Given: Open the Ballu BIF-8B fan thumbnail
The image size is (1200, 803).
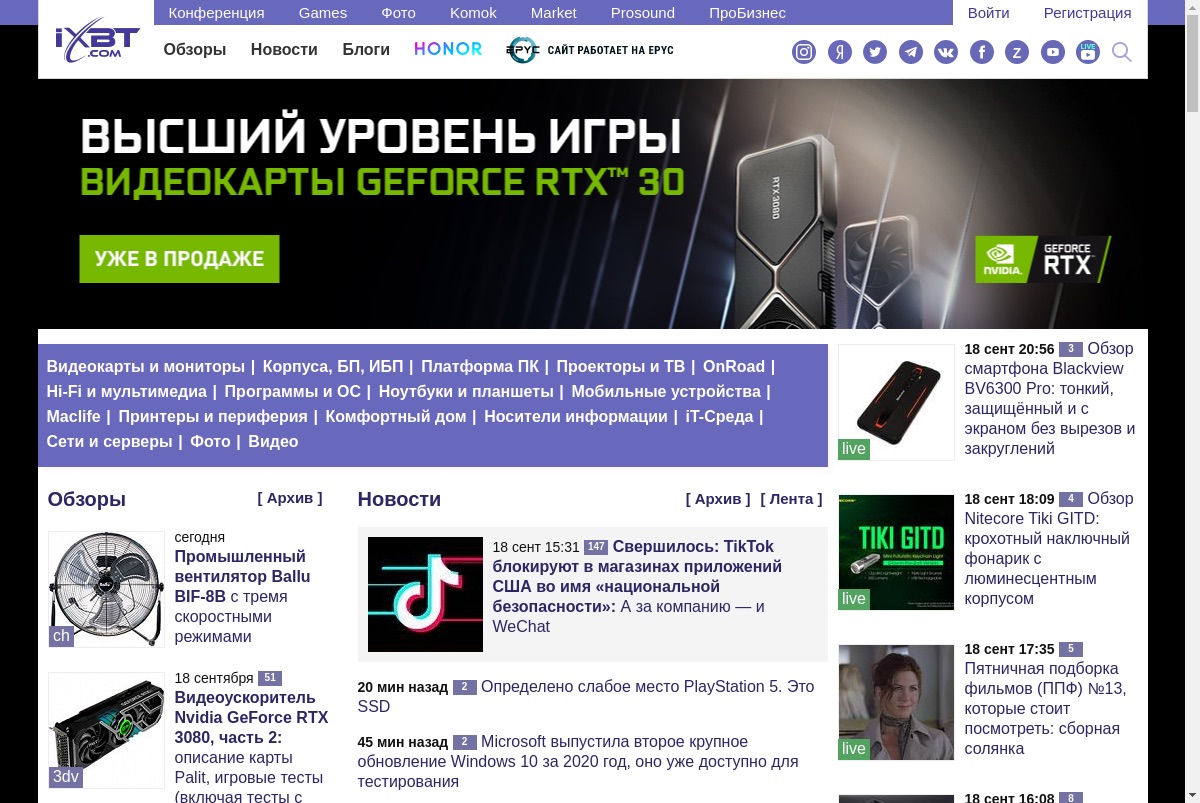Looking at the screenshot, I should point(106,589).
